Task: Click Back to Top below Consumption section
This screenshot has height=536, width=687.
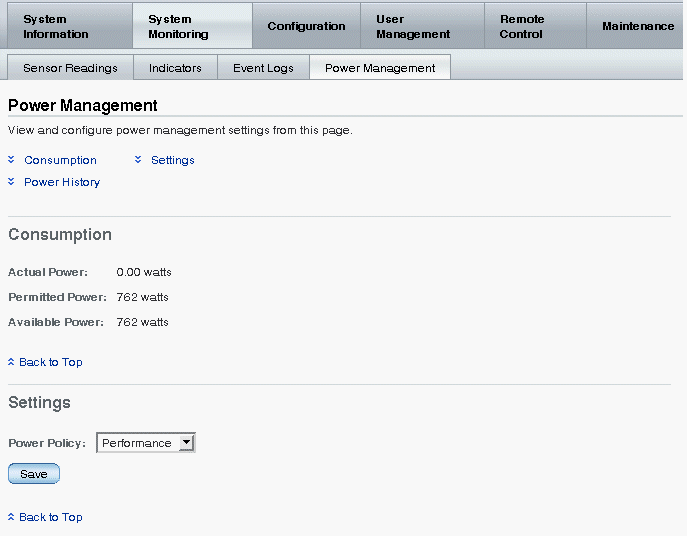Action: 51,362
